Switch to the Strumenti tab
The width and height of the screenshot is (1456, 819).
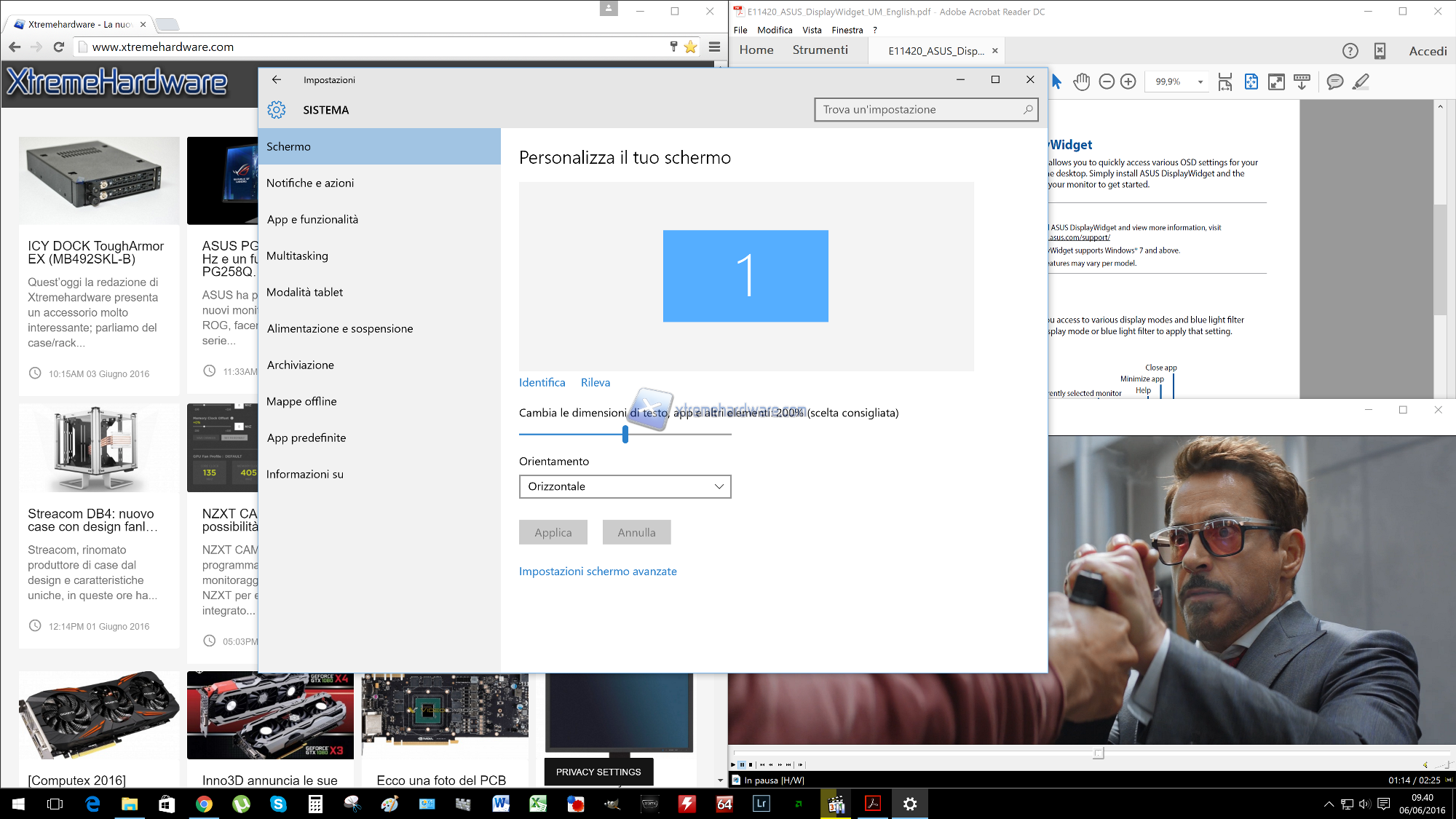pyautogui.click(x=820, y=50)
